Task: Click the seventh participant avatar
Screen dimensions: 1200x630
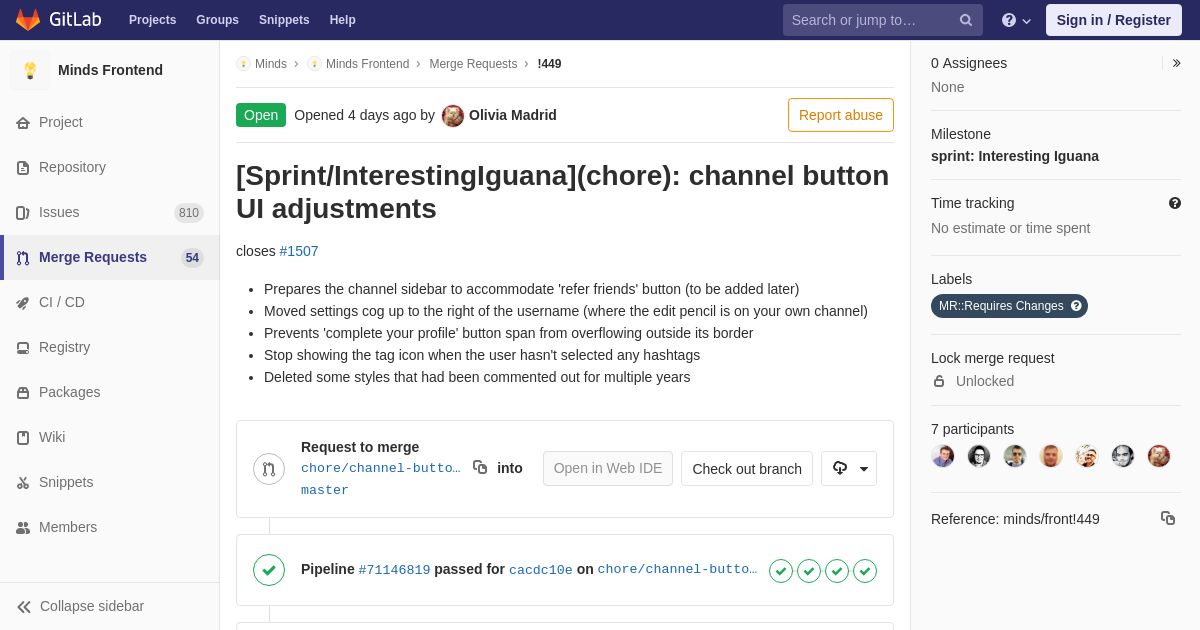Action: [x=1159, y=456]
